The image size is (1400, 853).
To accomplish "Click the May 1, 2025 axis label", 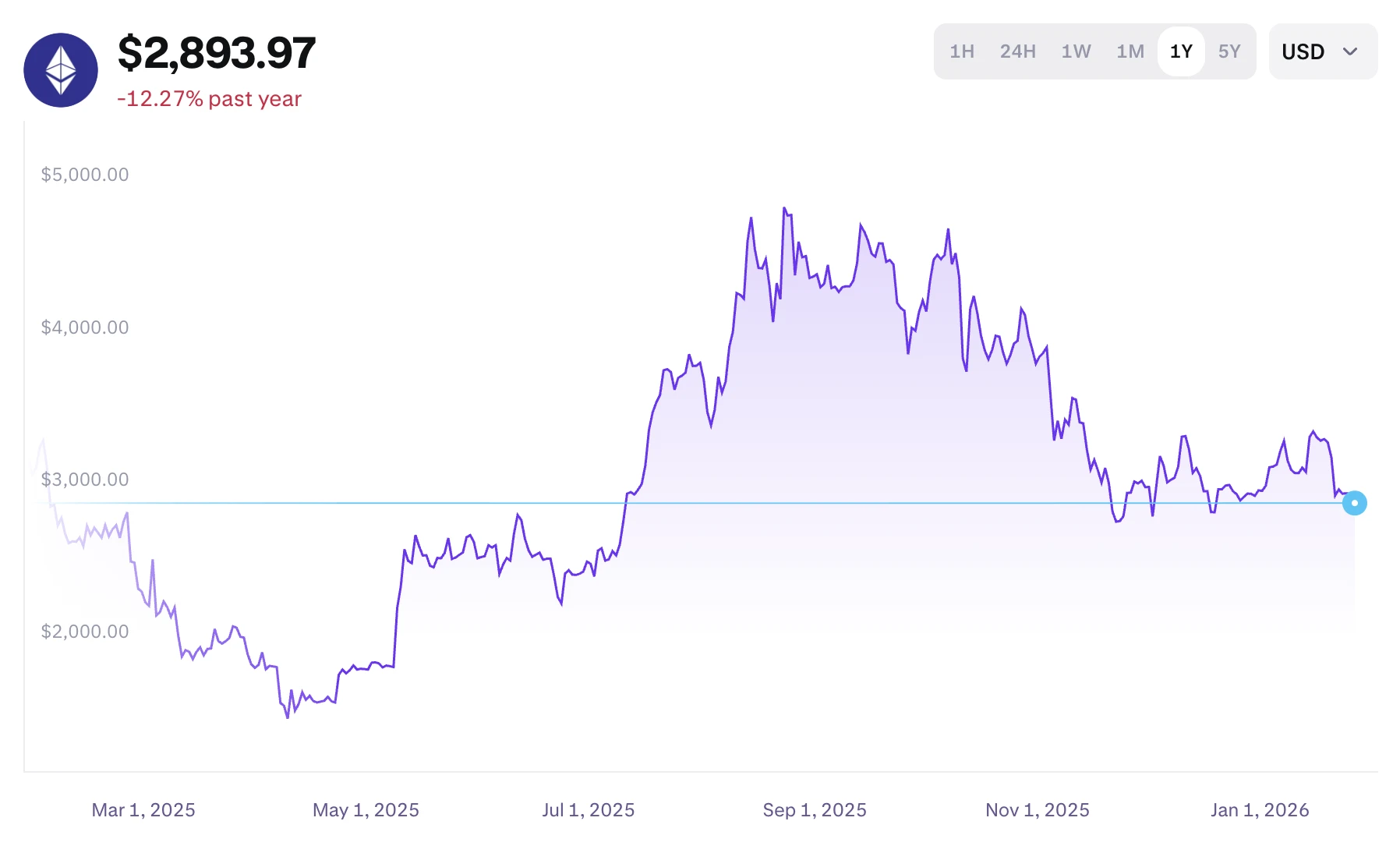I will pyautogui.click(x=366, y=810).
